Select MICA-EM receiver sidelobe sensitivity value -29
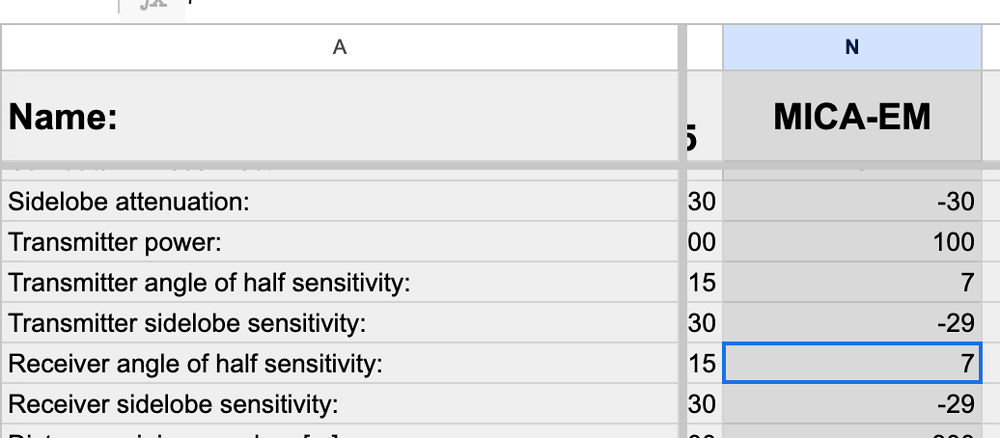This screenshot has height=438, width=1000. pyautogui.click(x=852, y=404)
